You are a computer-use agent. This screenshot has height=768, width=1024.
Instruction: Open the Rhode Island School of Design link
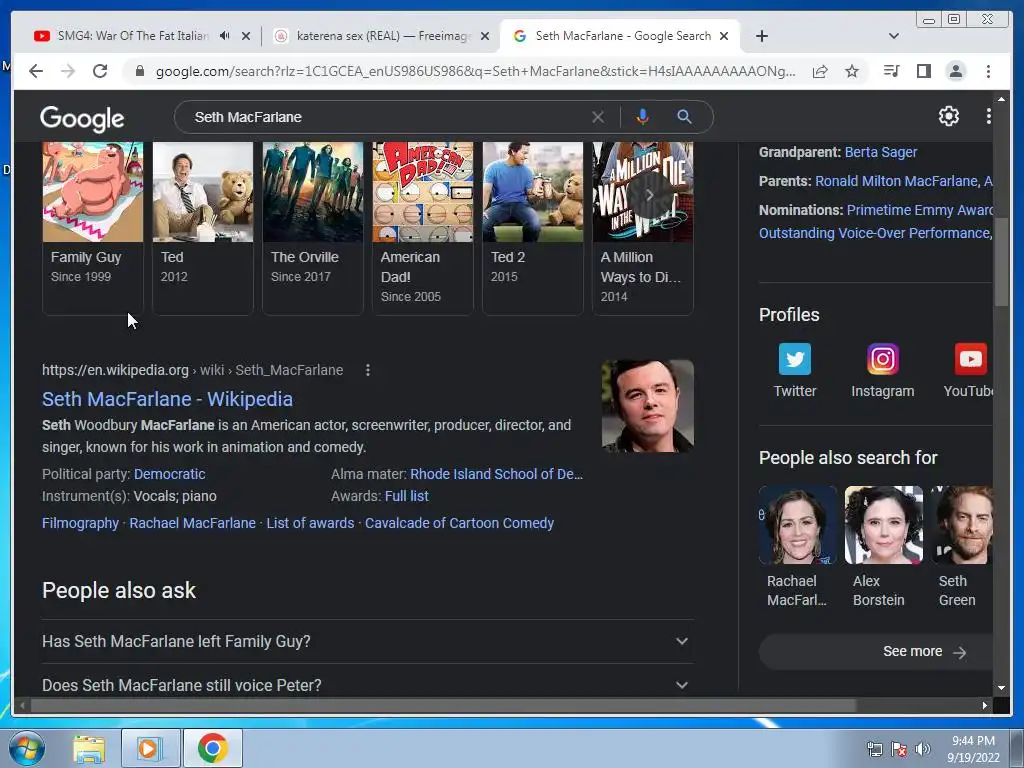point(496,474)
